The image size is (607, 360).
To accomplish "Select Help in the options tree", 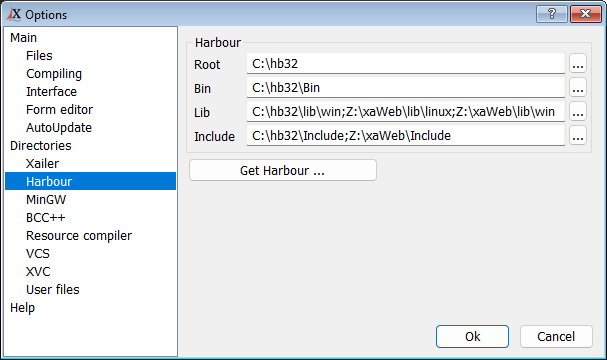I will (x=22, y=308).
